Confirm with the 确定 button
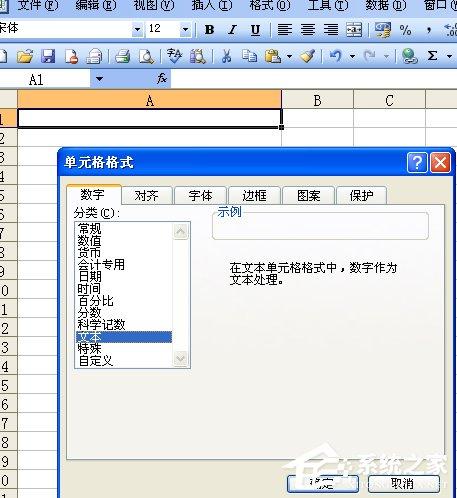The image size is (457, 498). tap(323, 483)
